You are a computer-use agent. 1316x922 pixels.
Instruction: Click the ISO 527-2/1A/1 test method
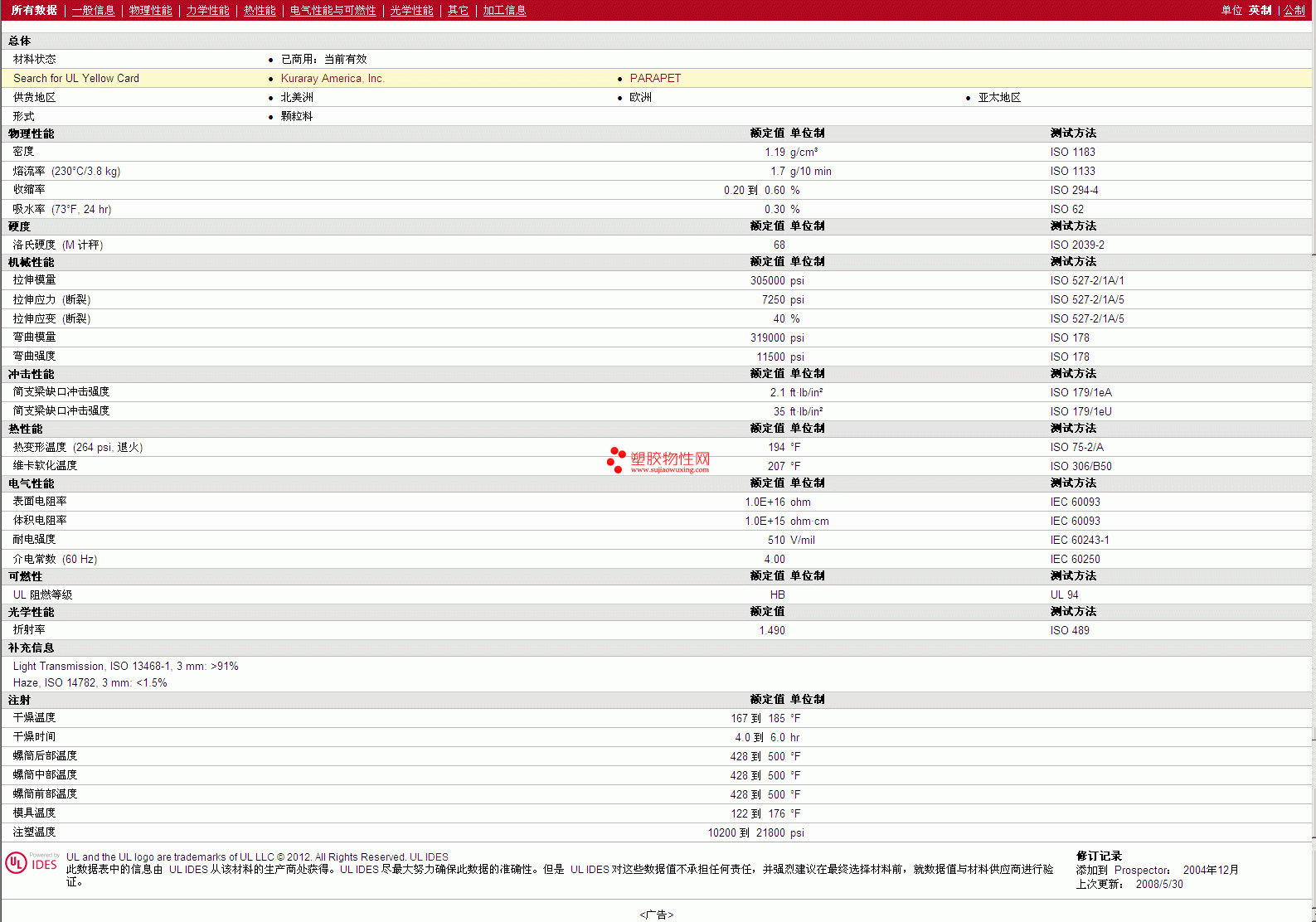coord(1087,280)
